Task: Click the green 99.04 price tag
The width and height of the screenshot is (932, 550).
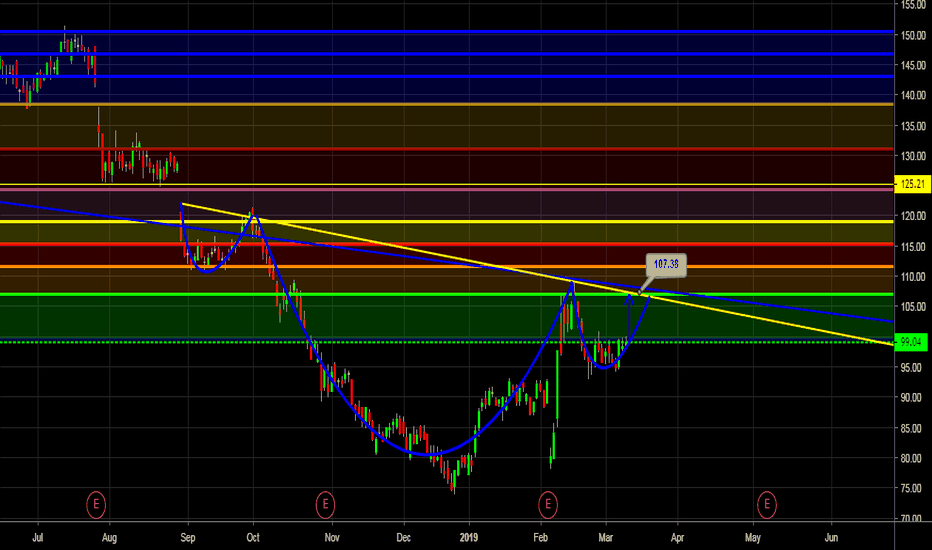Action: pyautogui.click(x=911, y=342)
